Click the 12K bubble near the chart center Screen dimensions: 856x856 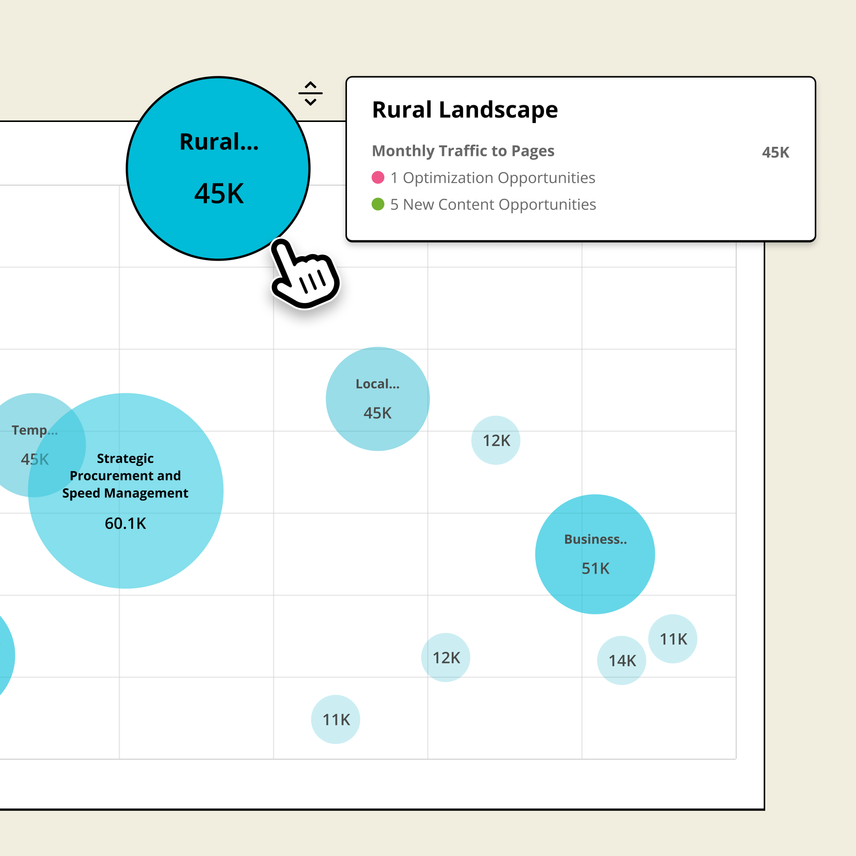tap(495, 440)
